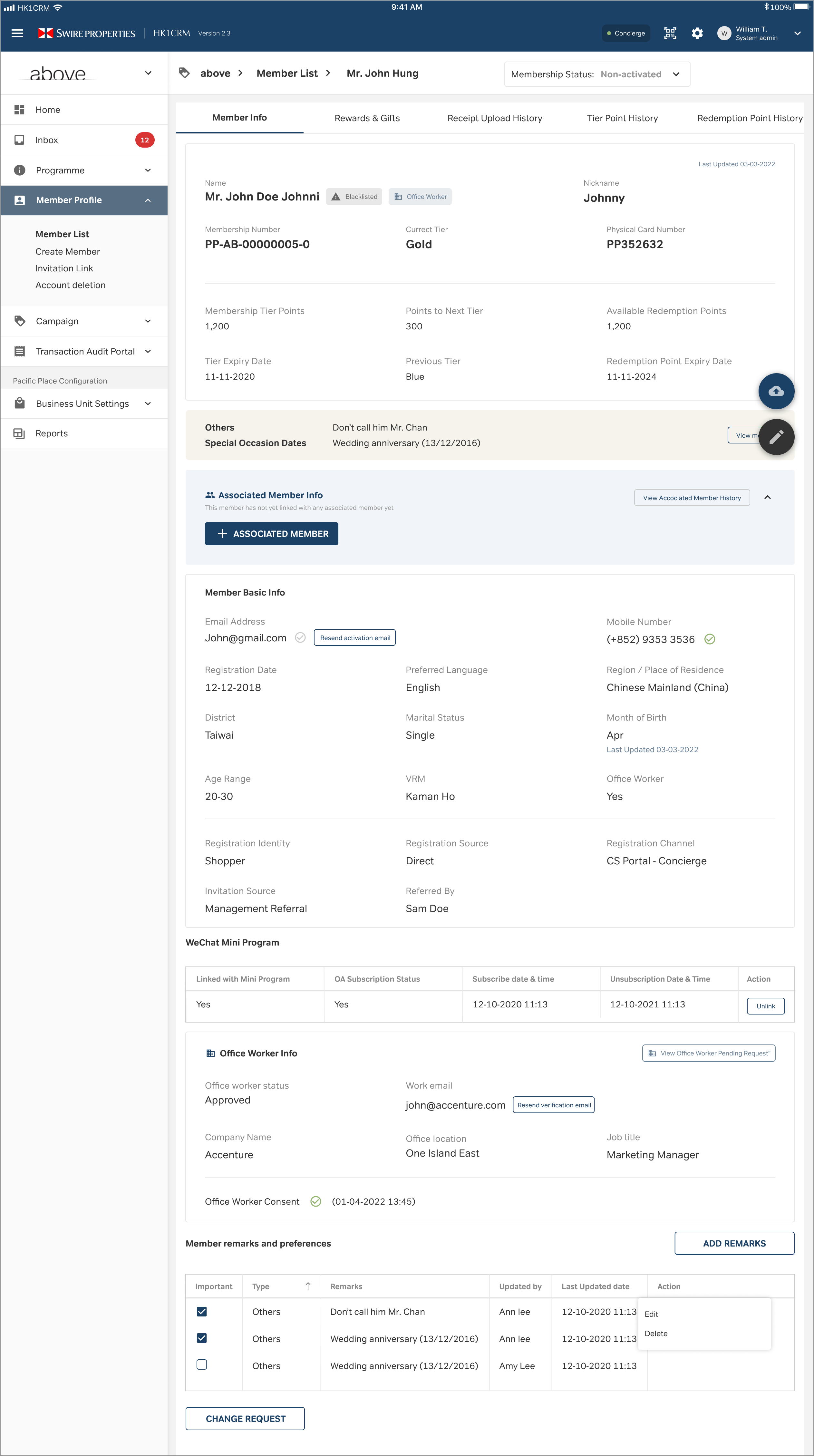This screenshot has width=814, height=1456.
Task: Collapse the Associated Member Info panel
Action: click(x=768, y=497)
